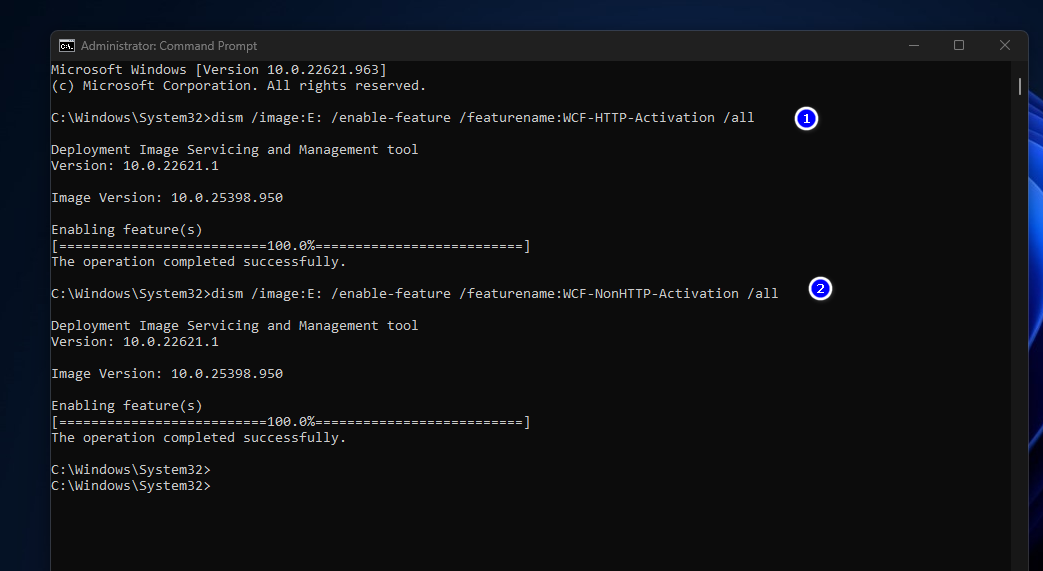The height and width of the screenshot is (571, 1043).
Task: Click the first 100.0% progress bar
Action: 291,246
